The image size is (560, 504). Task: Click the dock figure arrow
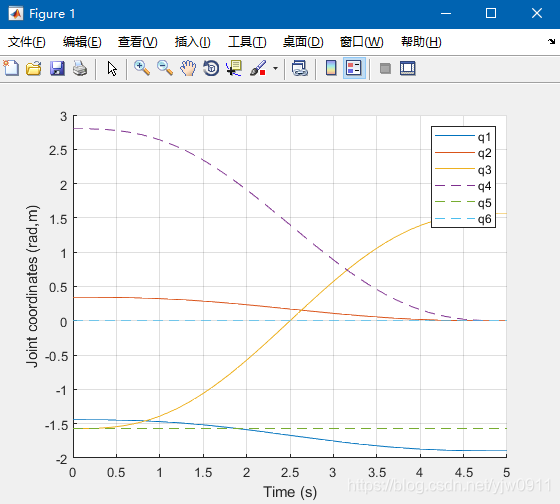pyautogui.click(x=551, y=41)
